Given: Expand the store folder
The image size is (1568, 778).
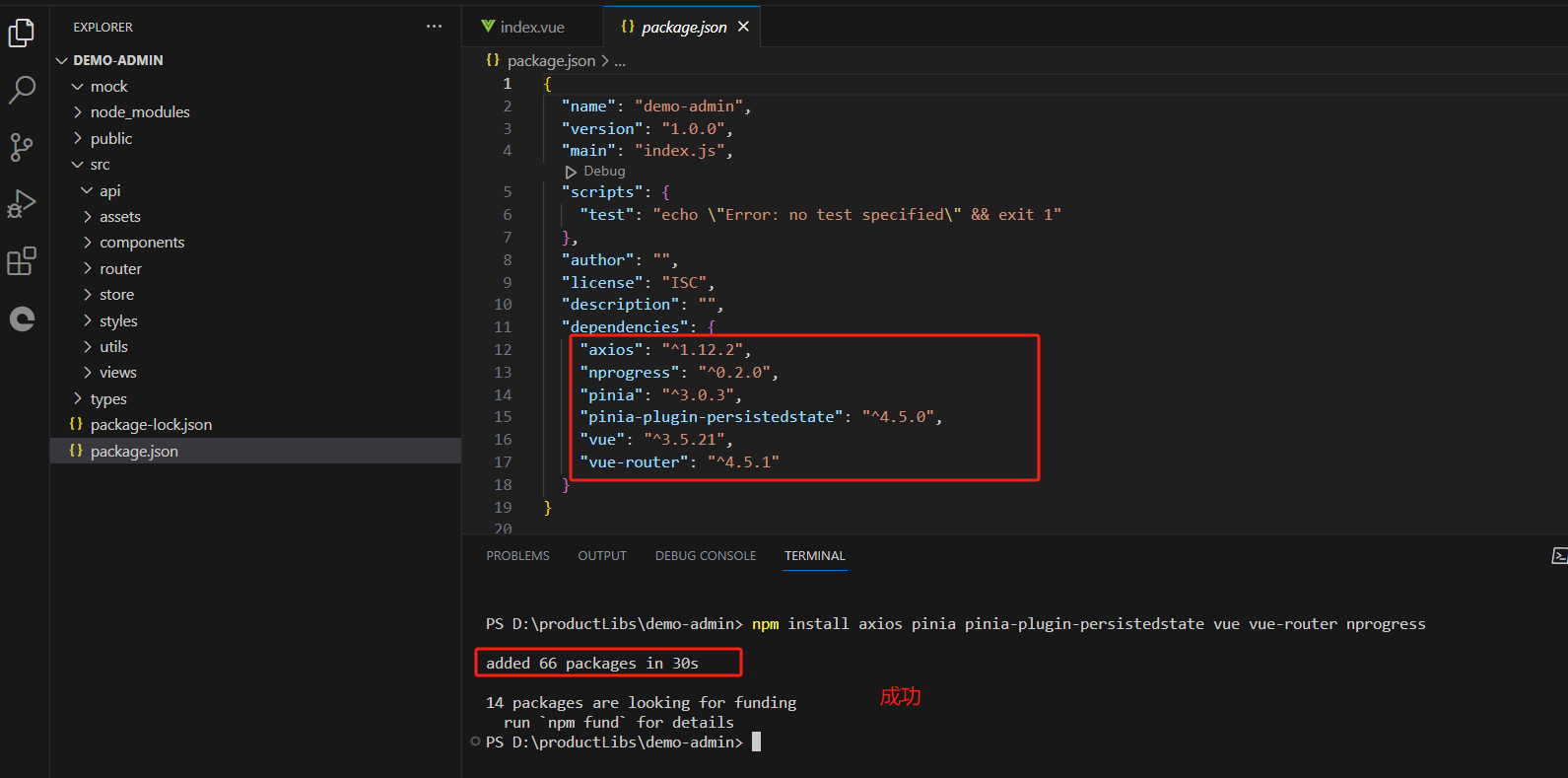Looking at the screenshot, I should click(87, 295).
